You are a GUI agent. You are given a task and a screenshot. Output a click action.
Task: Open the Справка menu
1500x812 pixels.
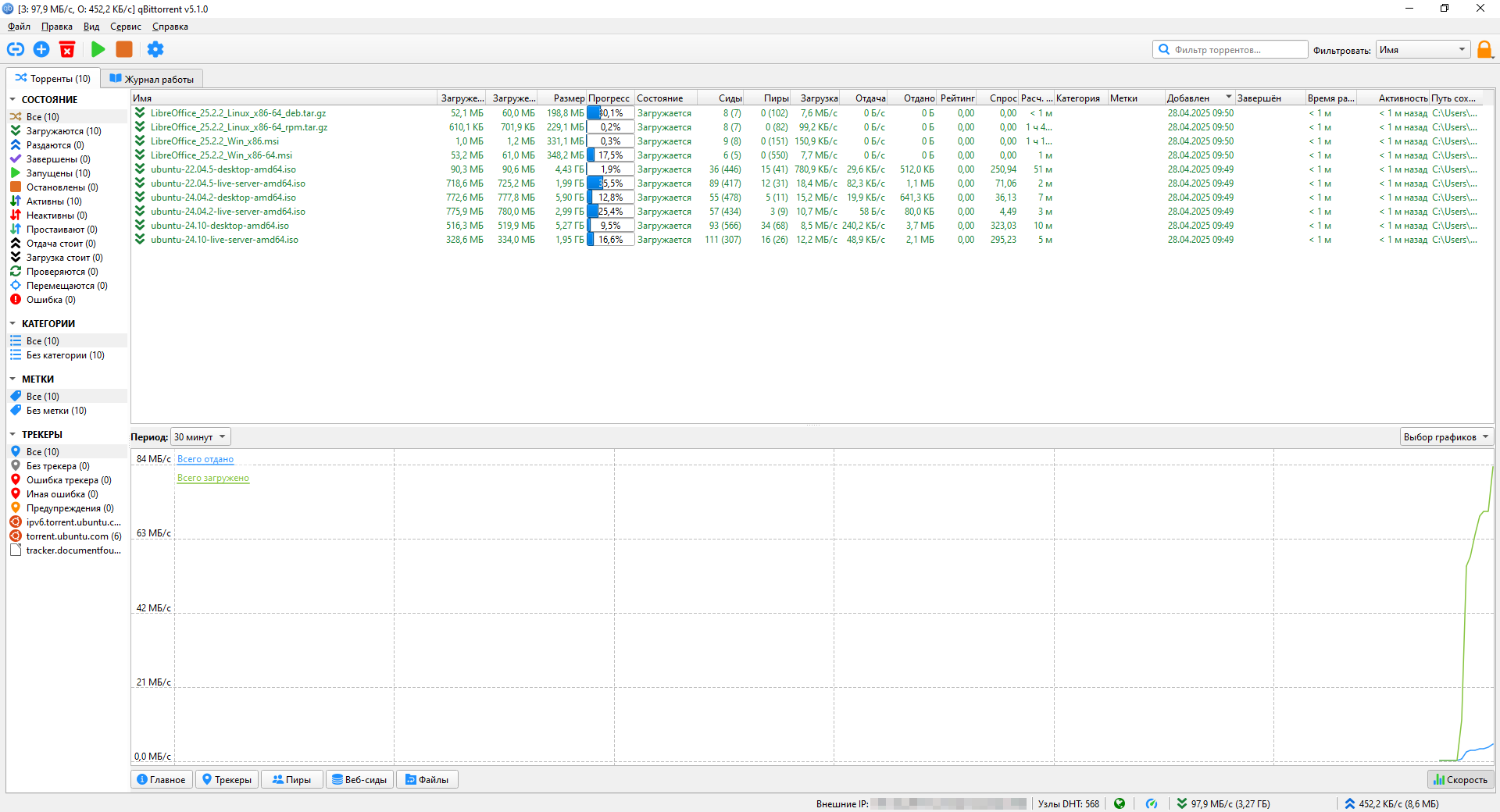tap(170, 27)
